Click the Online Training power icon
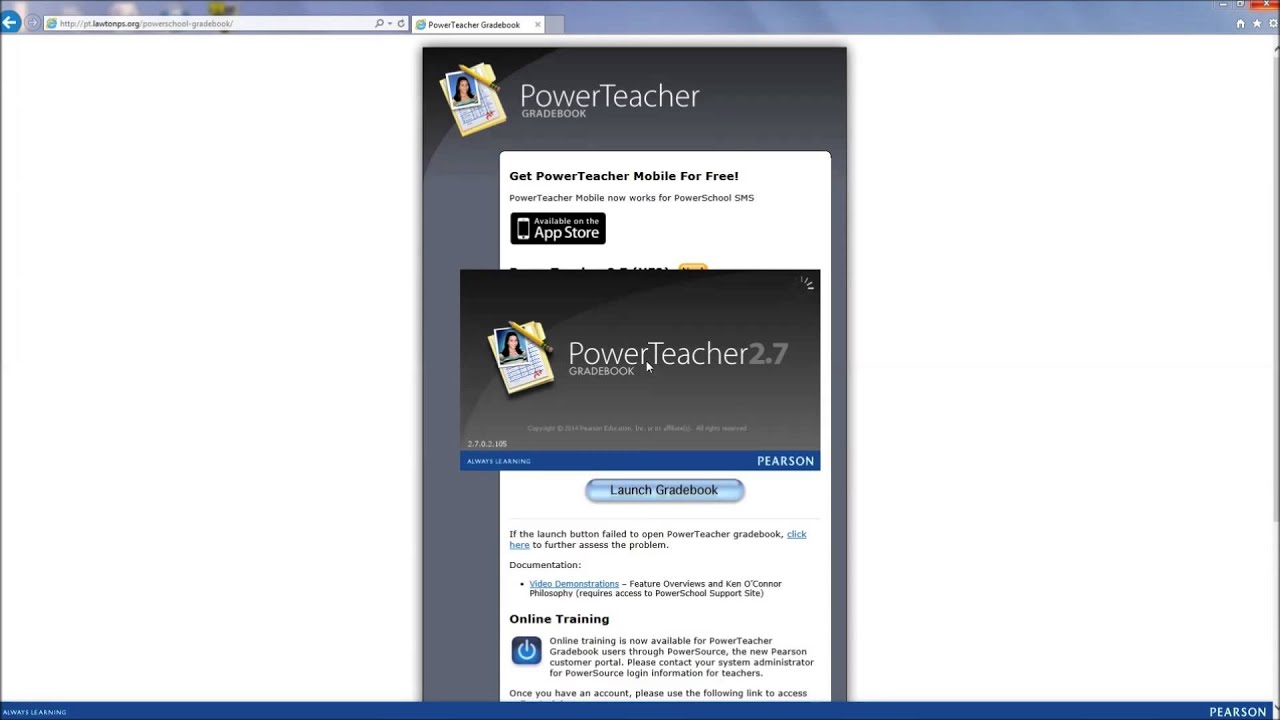1280x720 pixels. pyautogui.click(x=526, y=651)
